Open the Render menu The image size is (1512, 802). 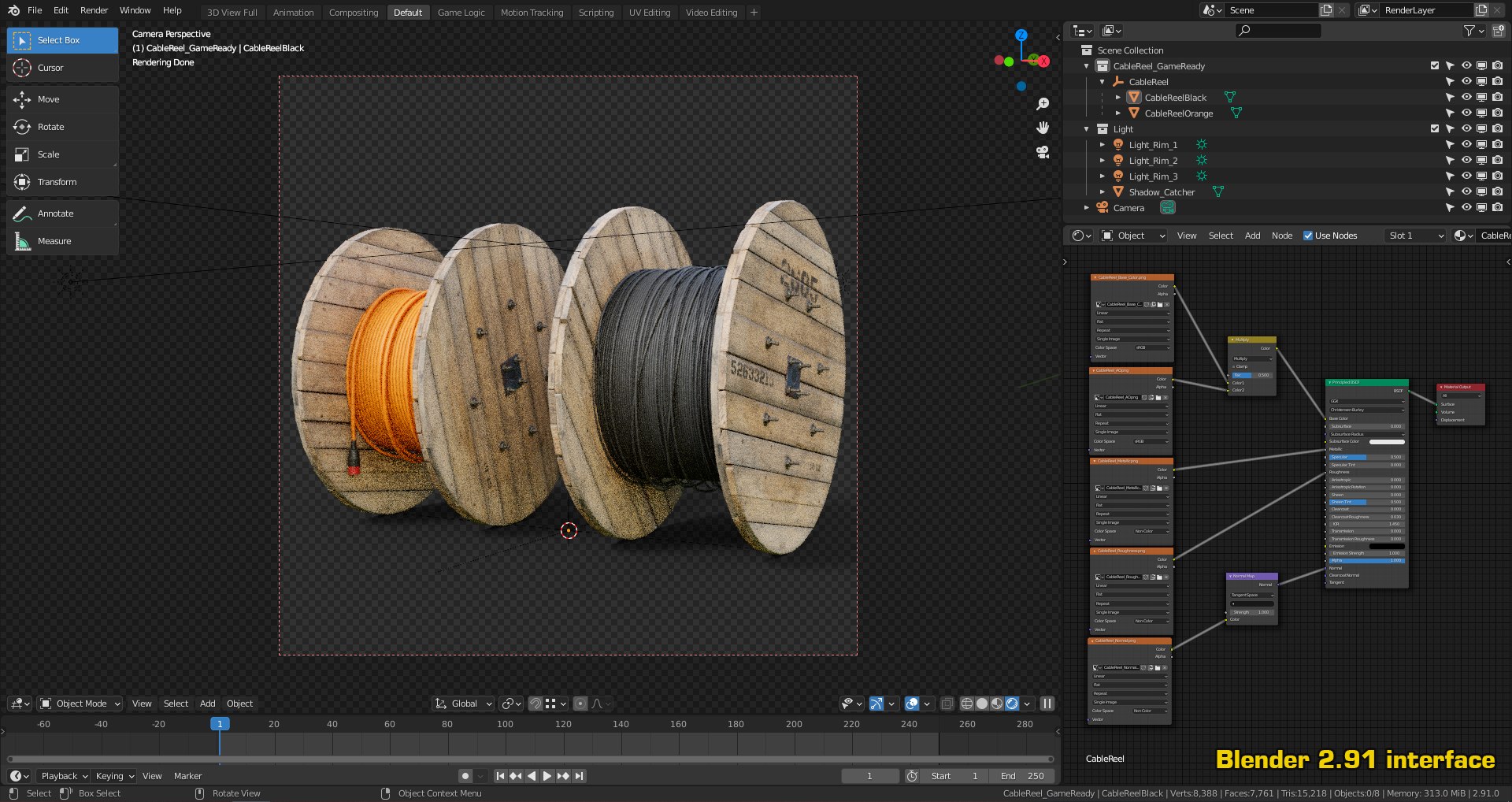94,10
